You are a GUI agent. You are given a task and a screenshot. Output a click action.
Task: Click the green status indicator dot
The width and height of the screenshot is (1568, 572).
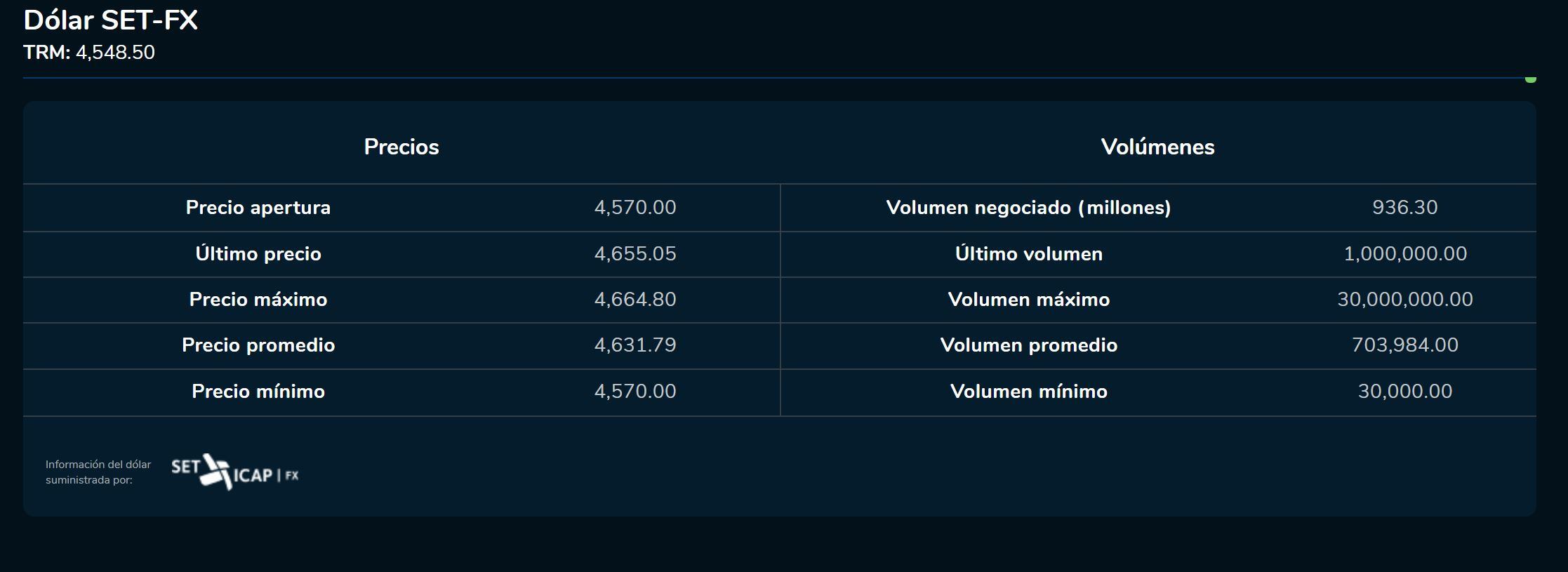[x=1530, y=79]
